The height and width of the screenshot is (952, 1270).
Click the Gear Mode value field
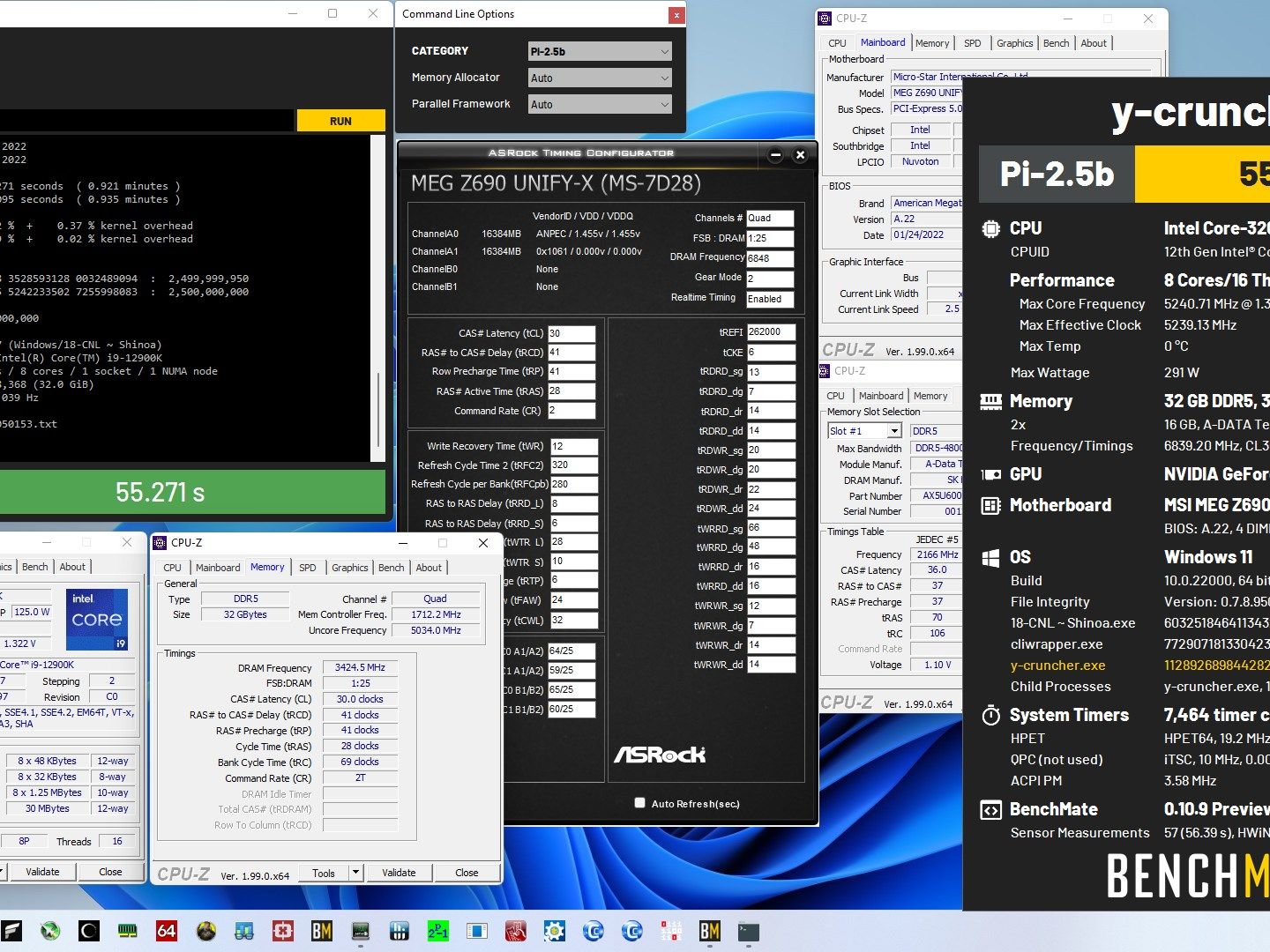click(769, 279)
